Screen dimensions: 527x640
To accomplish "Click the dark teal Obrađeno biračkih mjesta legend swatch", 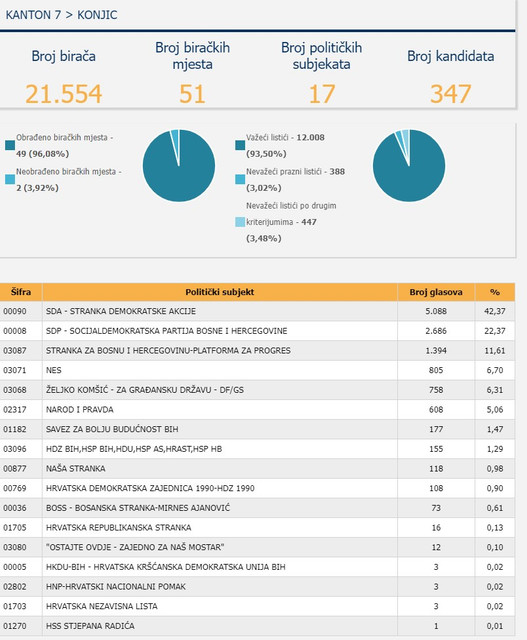I will (10, 146).
